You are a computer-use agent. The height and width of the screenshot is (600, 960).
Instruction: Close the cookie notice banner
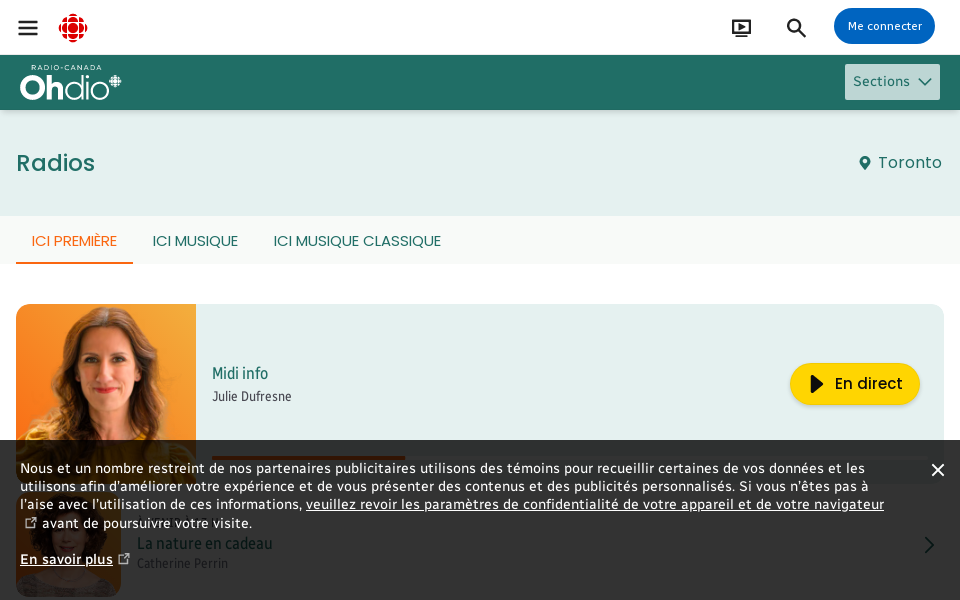pyautogui.click(x=937, y=470)
